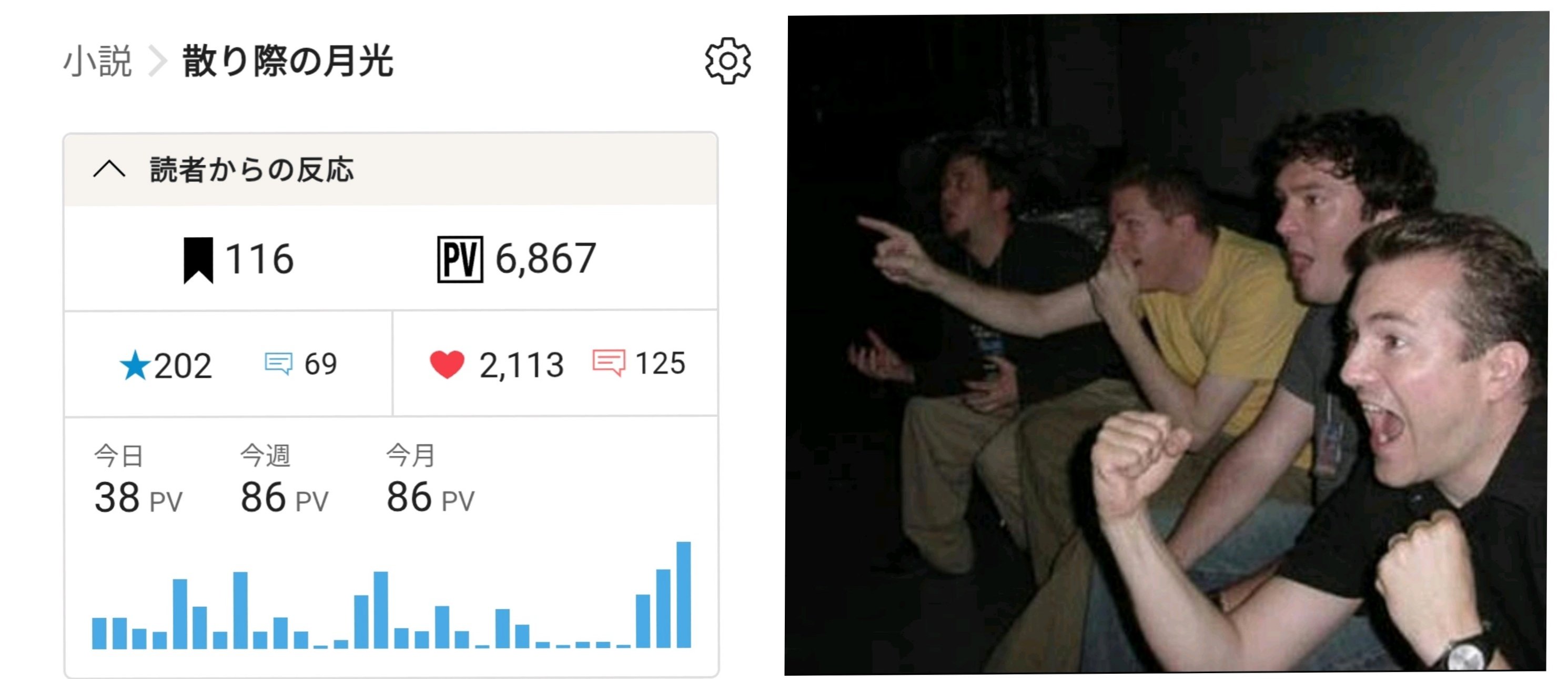Click the tallest rightmost chart bar
The height and width of the screenshot is (679, 1568).
[x=684, y=594]
